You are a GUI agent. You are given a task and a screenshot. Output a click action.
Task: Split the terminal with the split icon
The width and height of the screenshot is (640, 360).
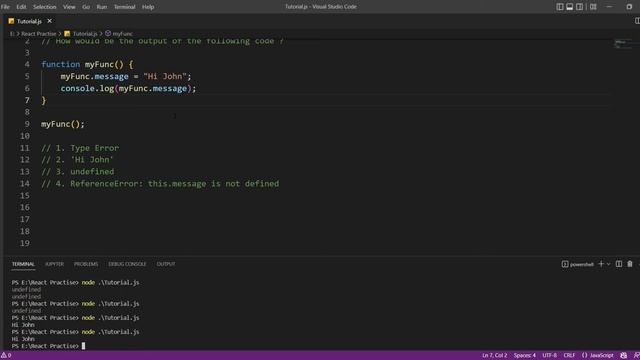619,264
